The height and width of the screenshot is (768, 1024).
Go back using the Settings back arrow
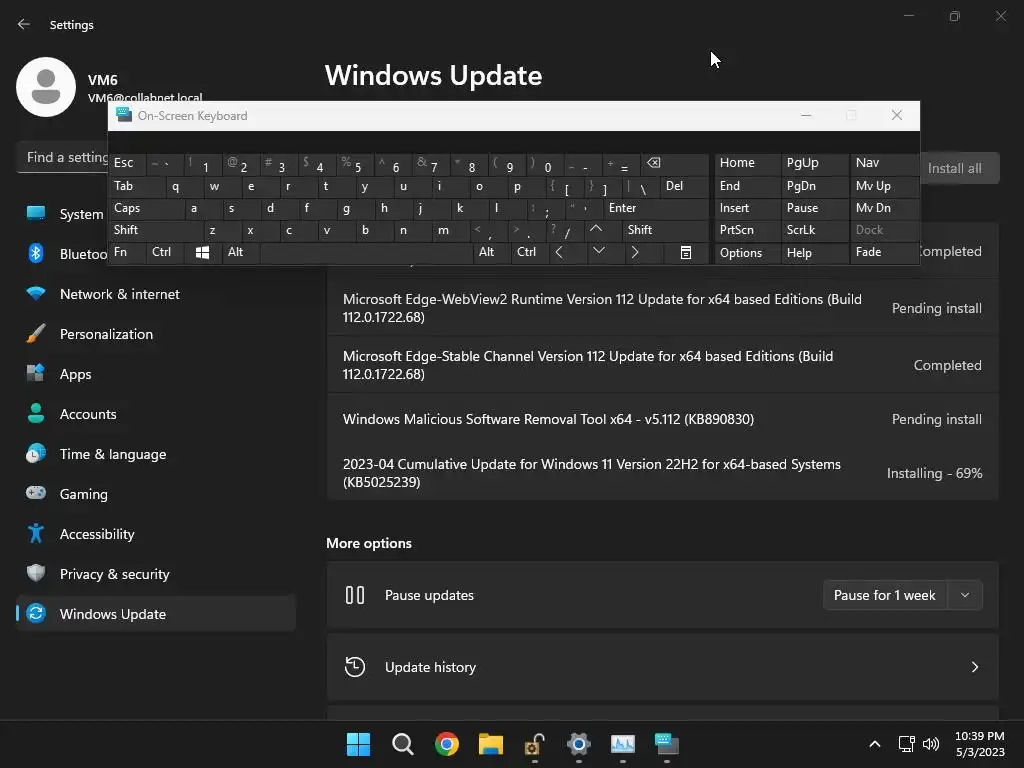pyautogui.click(x=24, y=24)
